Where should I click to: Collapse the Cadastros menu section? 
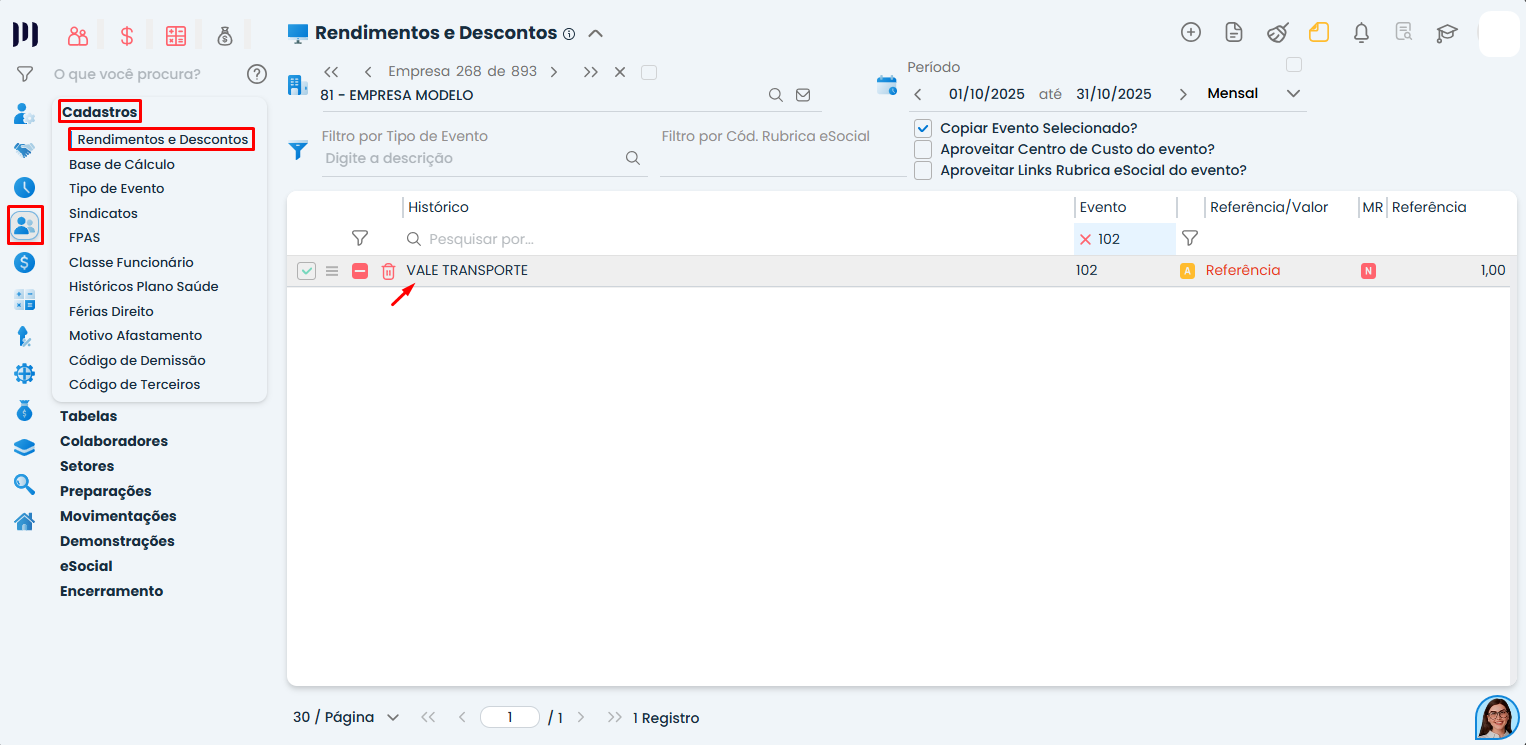(99, 112)
